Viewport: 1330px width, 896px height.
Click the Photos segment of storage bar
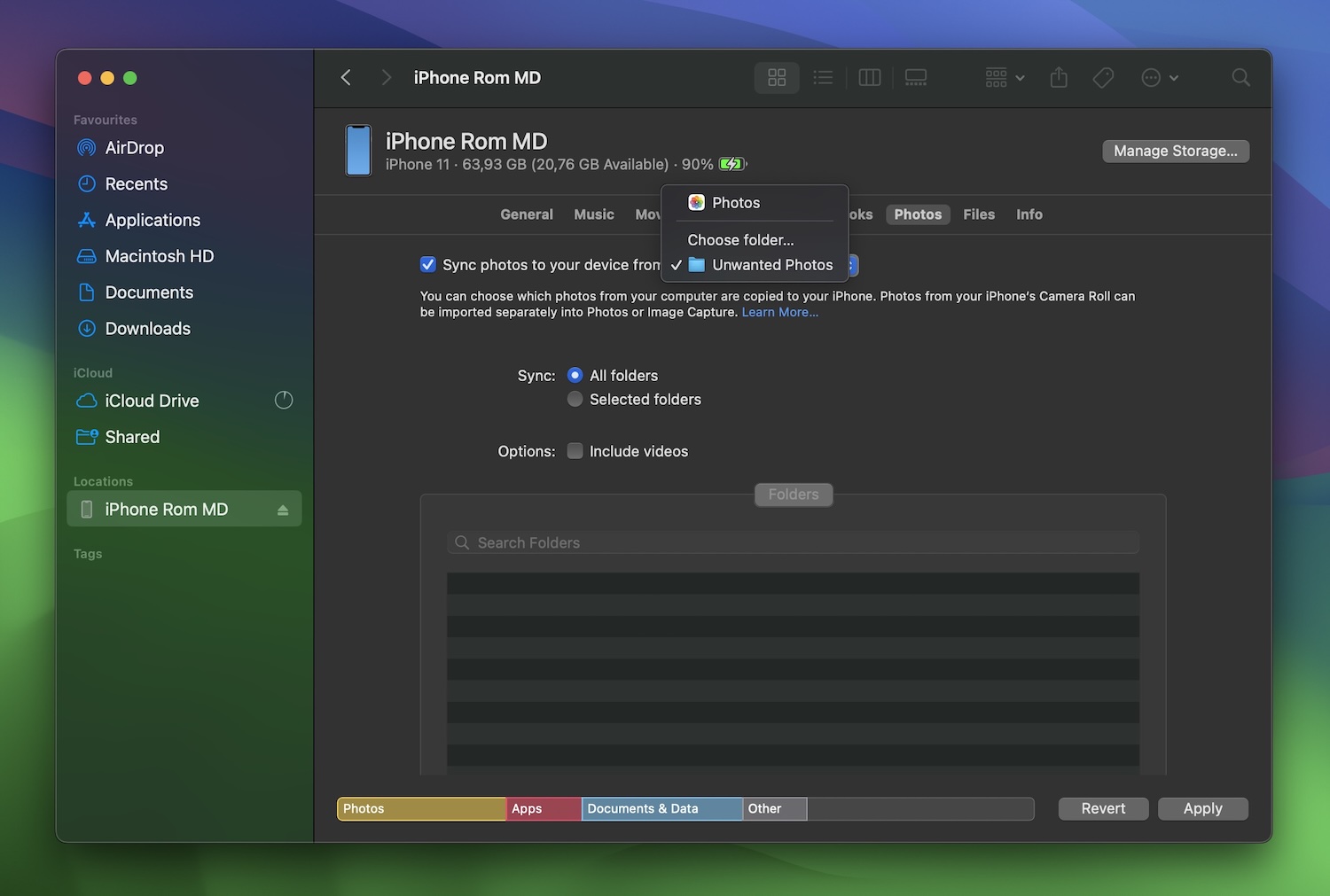[x=421, y=808]
